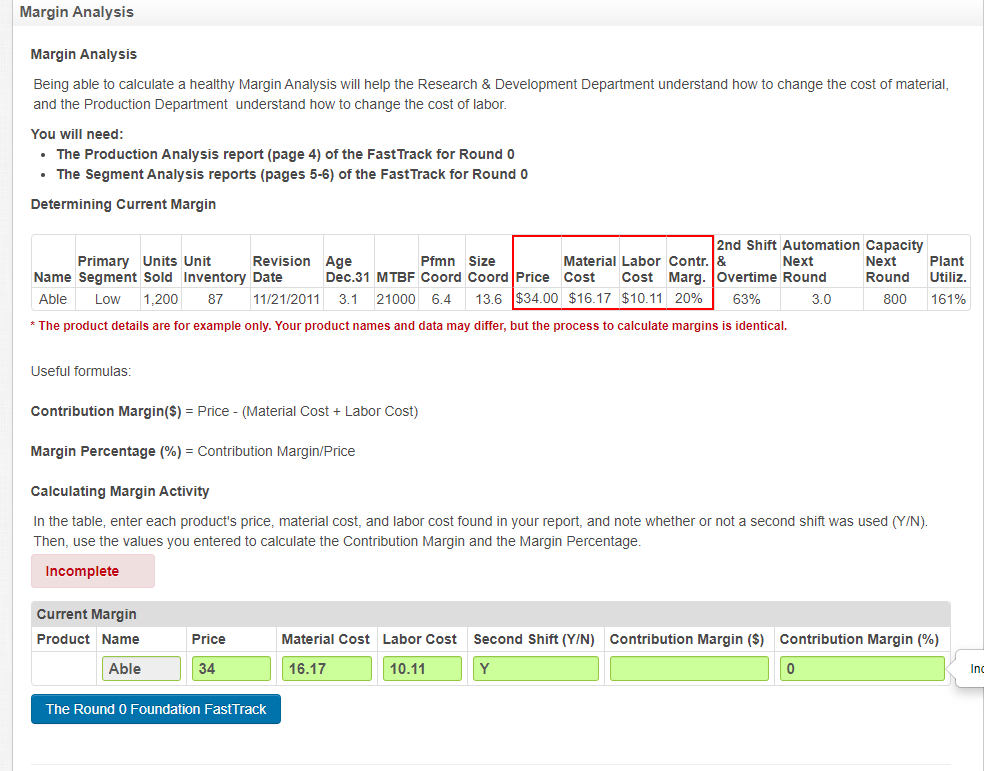Select the MTBF value 21000 cell
Viewport: 984px width, 771px height.
[396, 298]
